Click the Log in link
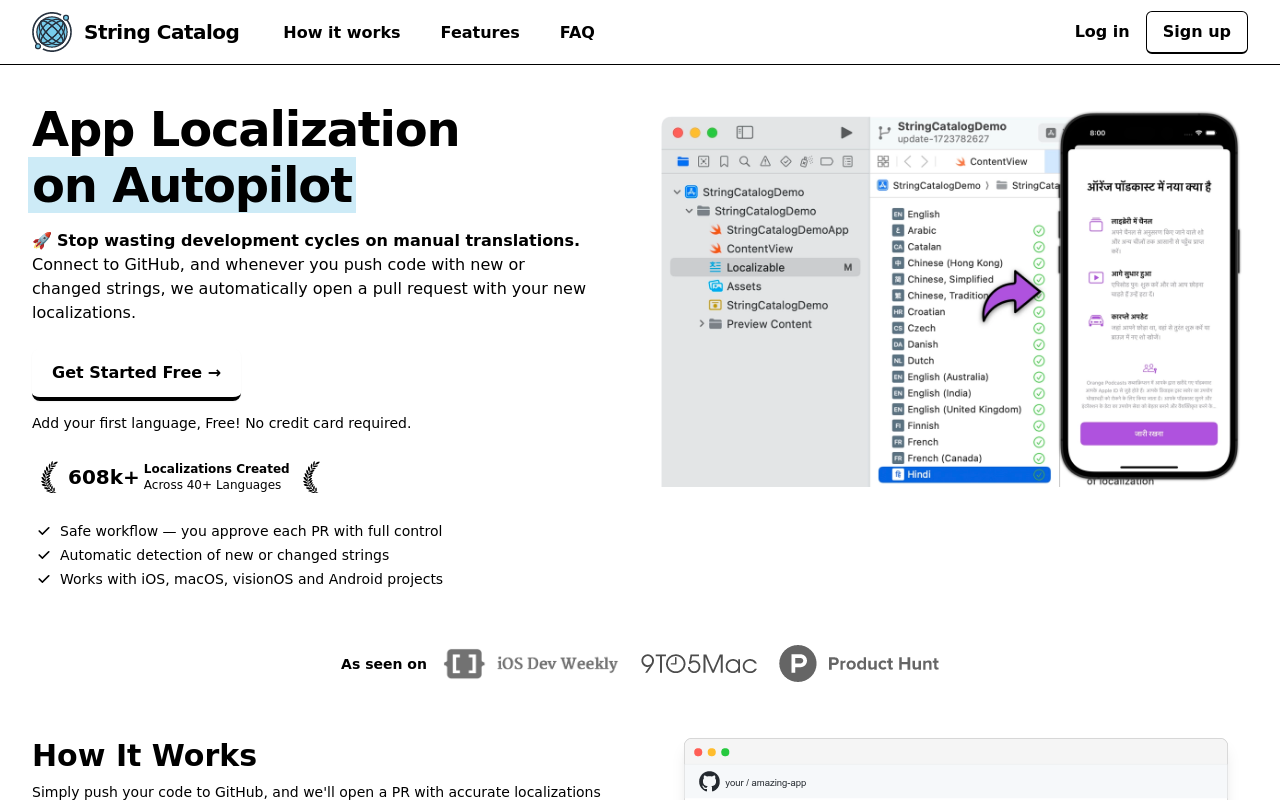This screenshot has height=800, width=1280. click(1101, 32)
